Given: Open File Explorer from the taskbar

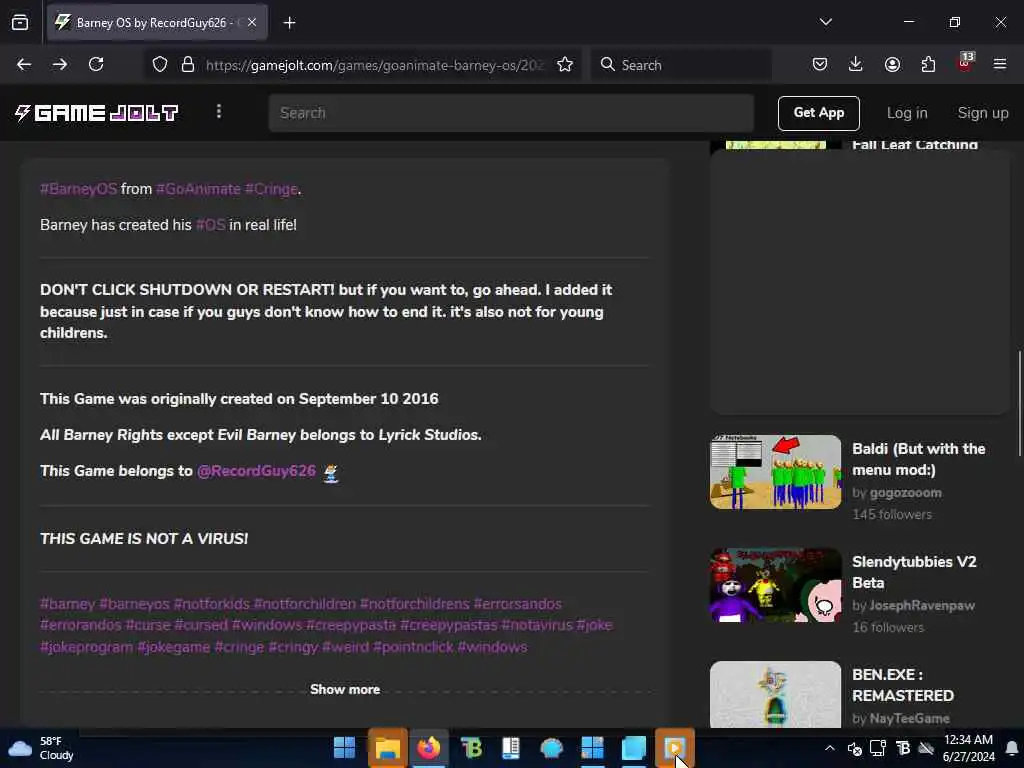Looking at the screenshot, I should tap(387, 748).
